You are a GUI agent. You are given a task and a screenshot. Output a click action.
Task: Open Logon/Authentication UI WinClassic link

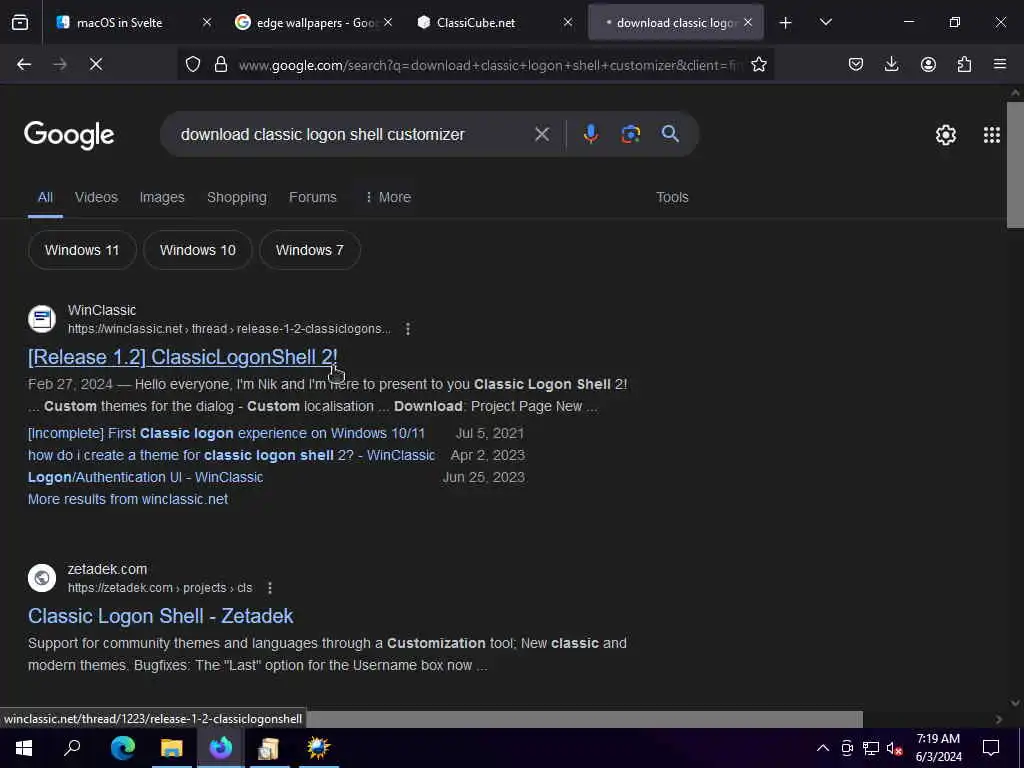coord(145,477)
